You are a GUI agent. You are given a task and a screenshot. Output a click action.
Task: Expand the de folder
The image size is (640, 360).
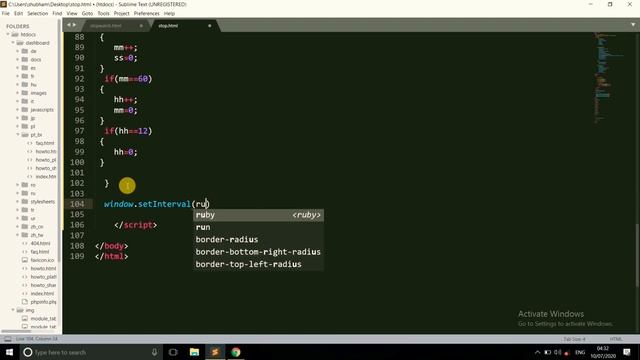[x=18, y=51]
